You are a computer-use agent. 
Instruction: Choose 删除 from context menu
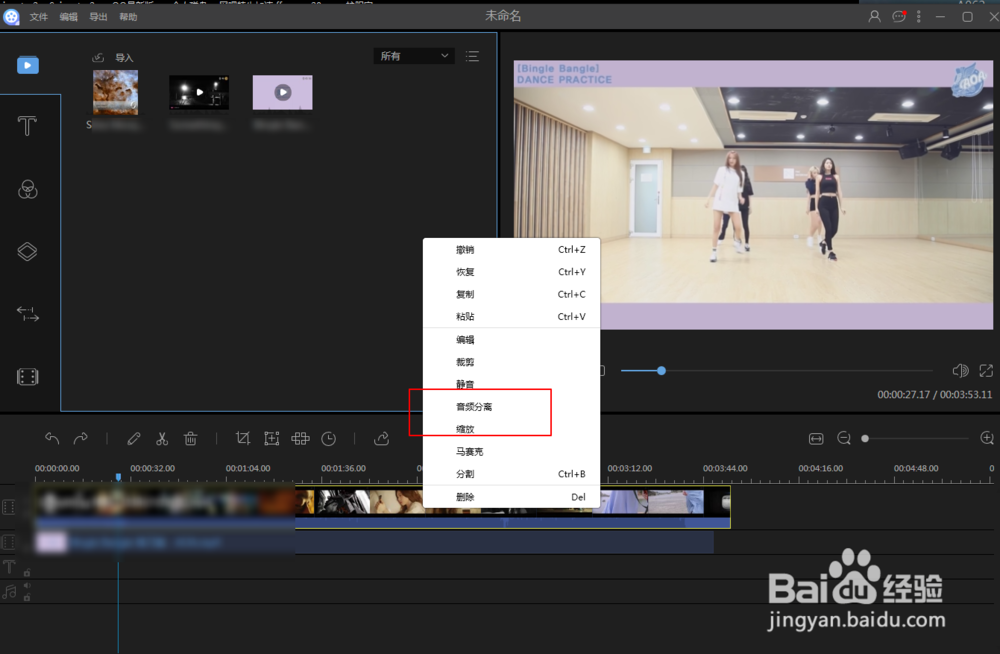click(511, 497)
